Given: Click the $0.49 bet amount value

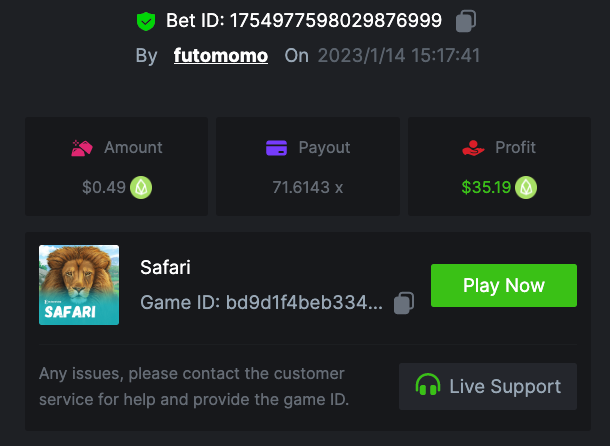Looking at the screenshot, I should 104,187.
